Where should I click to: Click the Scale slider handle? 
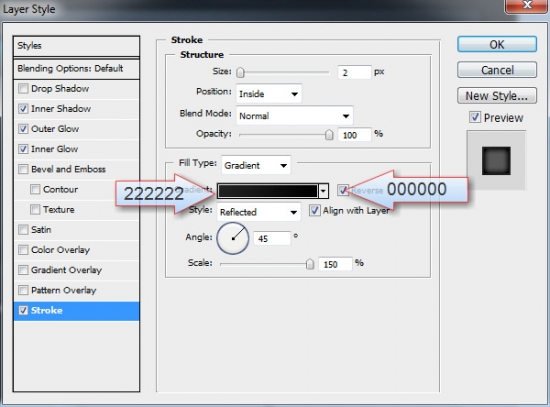pyautogui.click(x=310, y=264)
